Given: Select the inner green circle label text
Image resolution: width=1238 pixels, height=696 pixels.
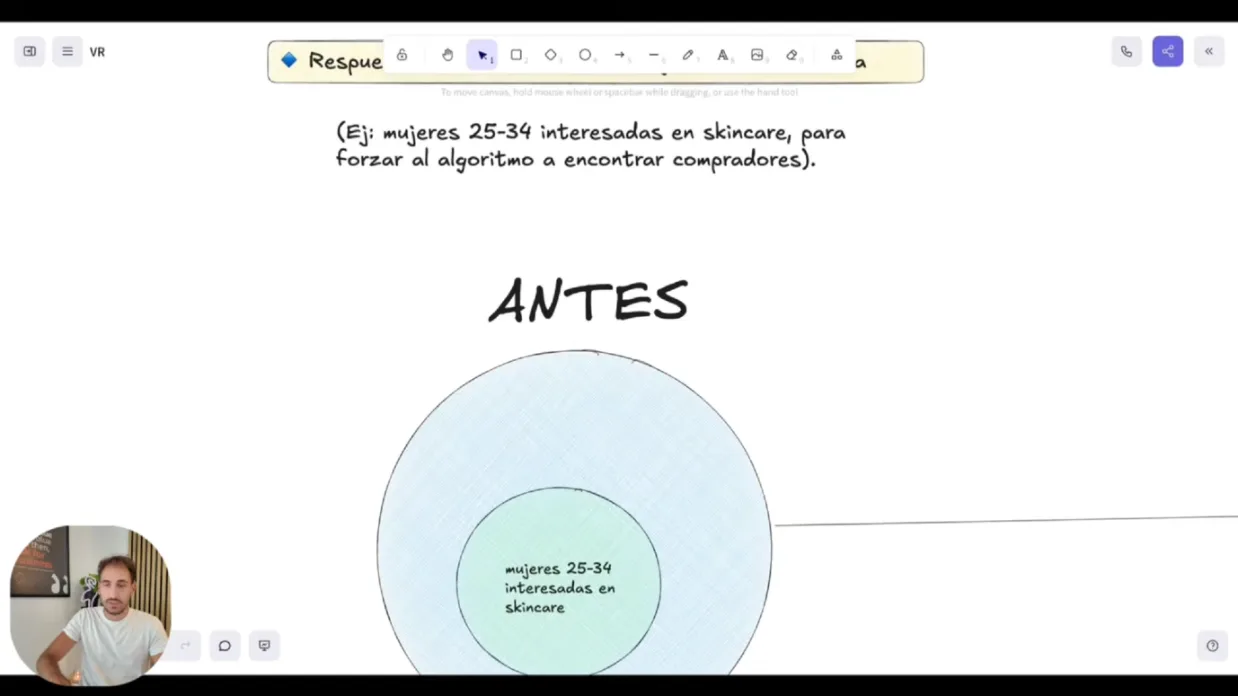Looking at the screenshot, I should coord(560,588).
